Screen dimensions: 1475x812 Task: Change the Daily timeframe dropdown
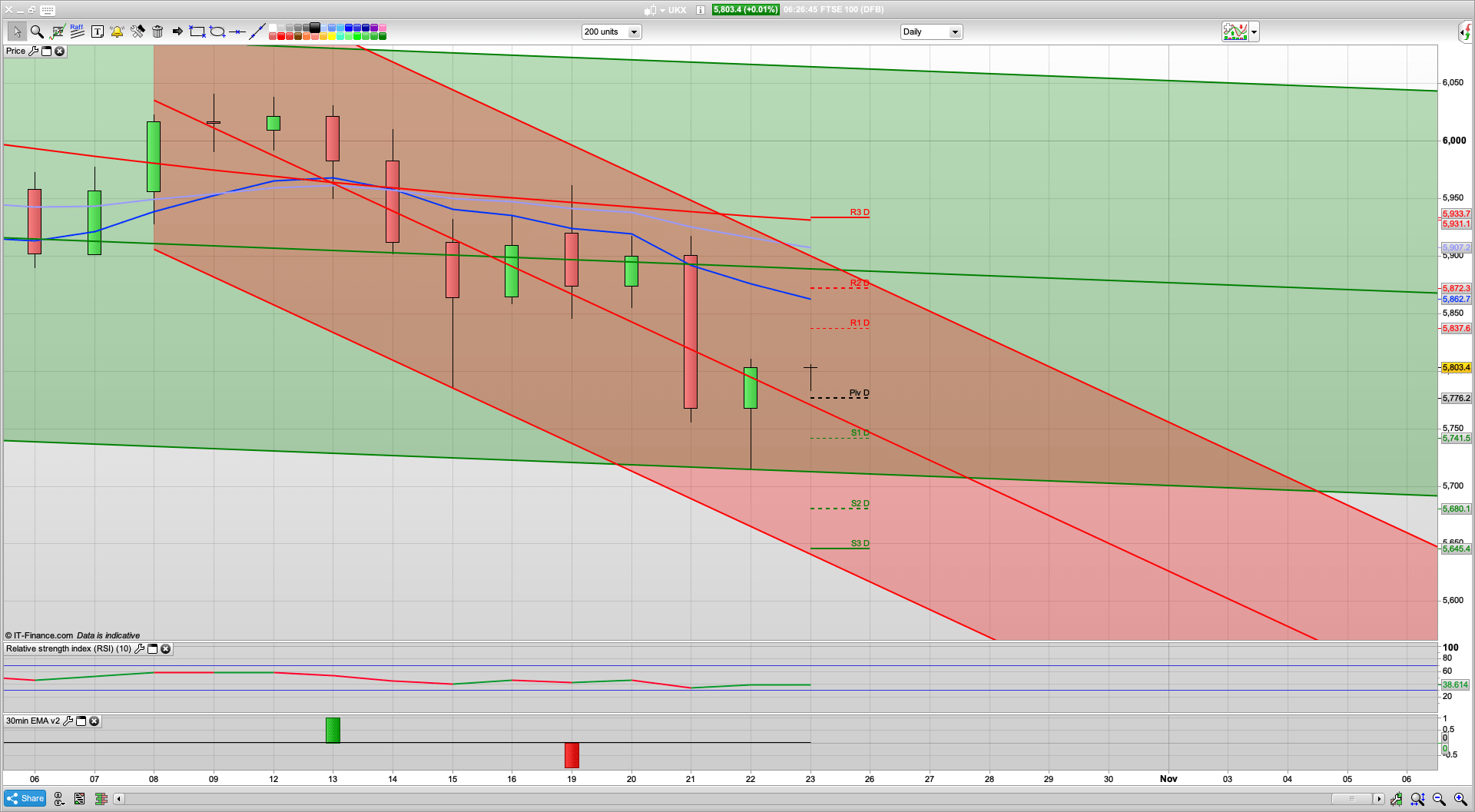954,31
